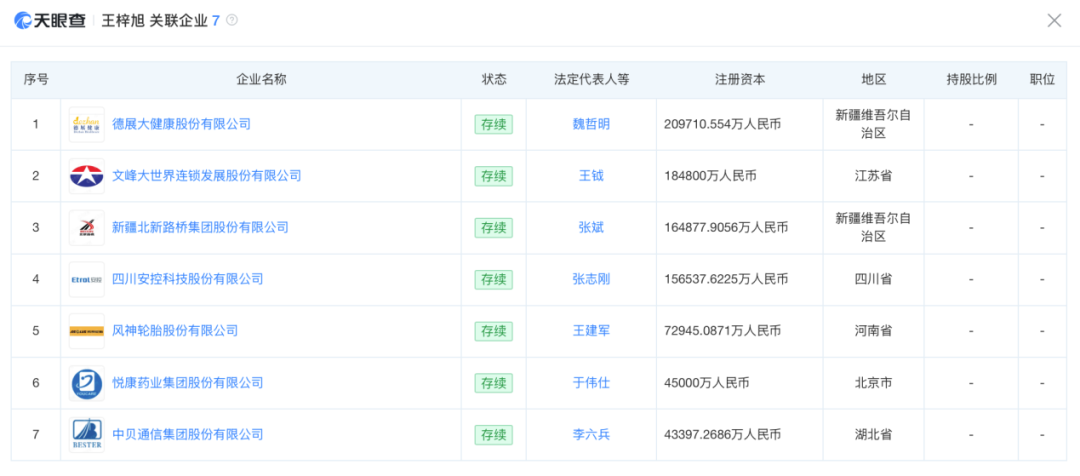Open 四川安控科技股份有限公司 link
1080x476 pixels.
(x=187, y=279)
